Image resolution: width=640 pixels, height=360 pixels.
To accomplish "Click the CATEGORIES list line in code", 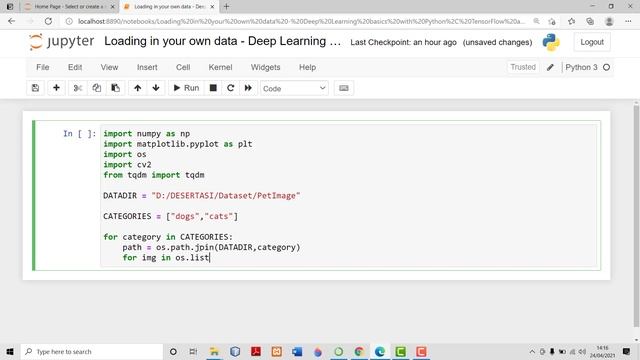I will [x=171, y=216].
